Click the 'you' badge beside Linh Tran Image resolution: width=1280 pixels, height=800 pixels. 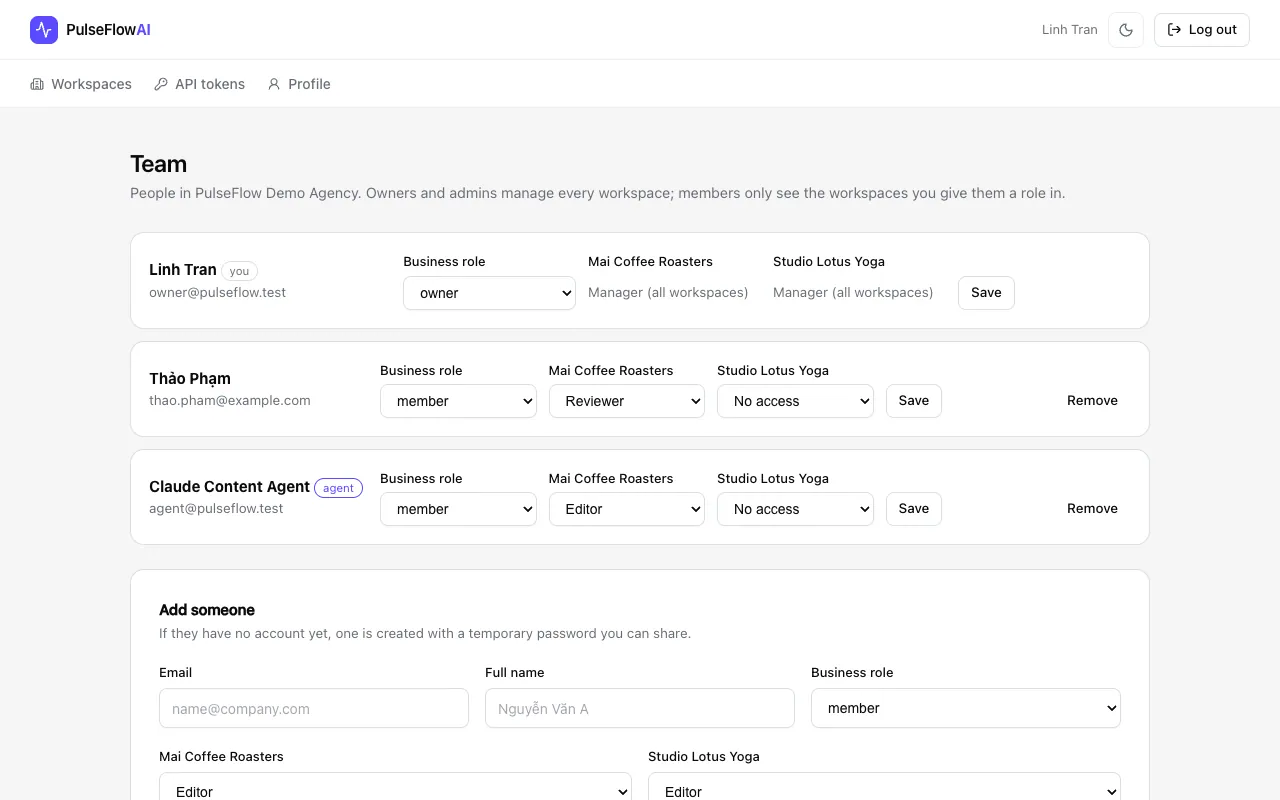tap(239, 271)
